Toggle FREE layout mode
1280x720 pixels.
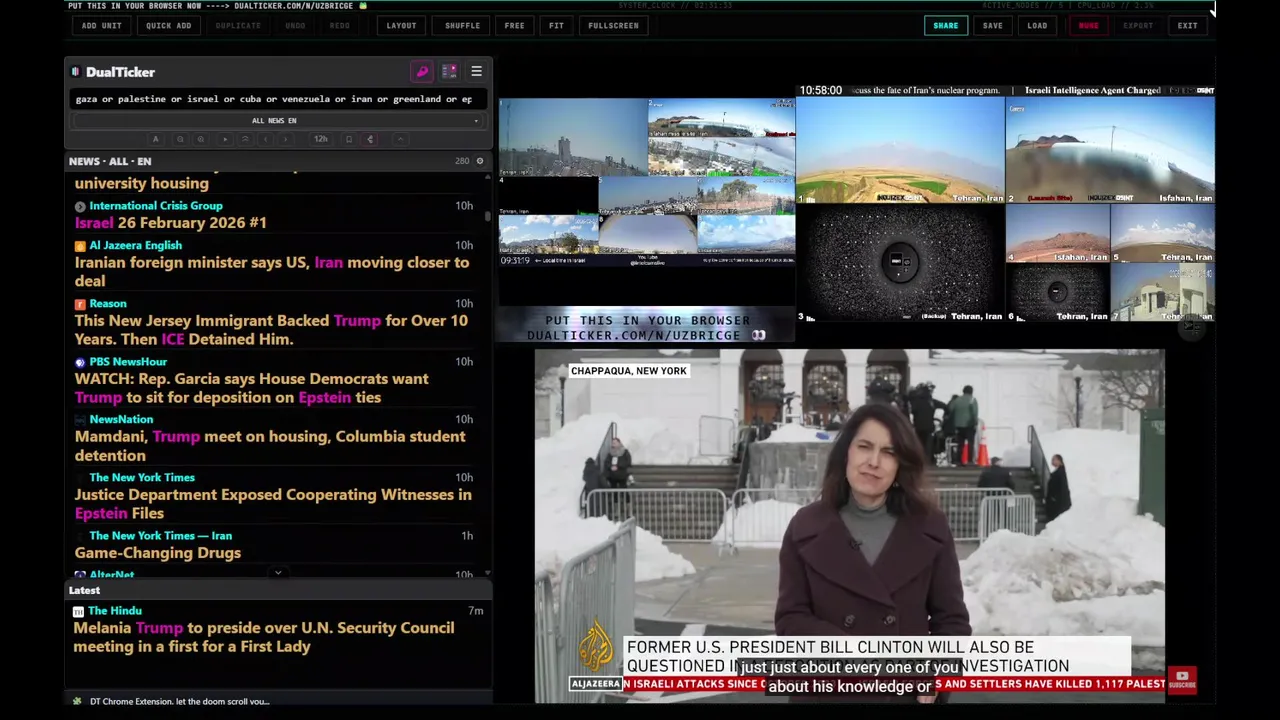pos(514,25)
